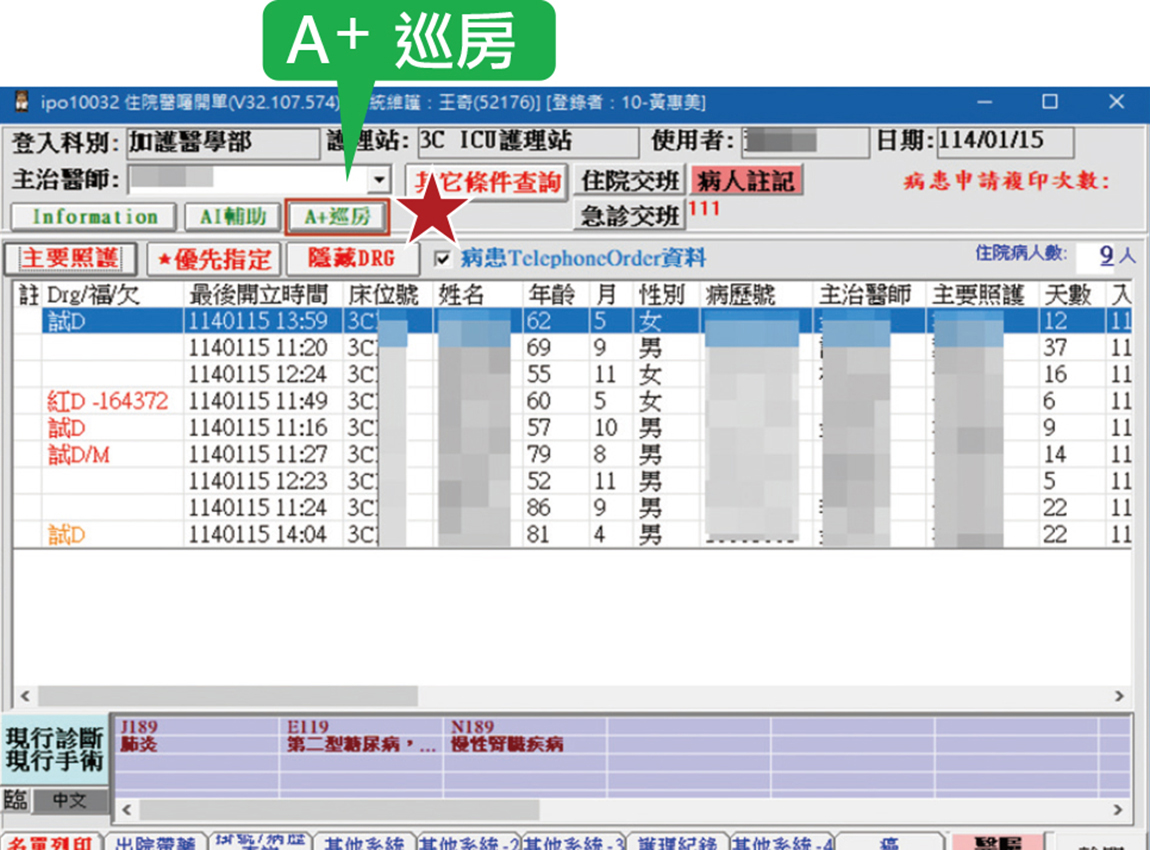This screenshot has width=1150, height=850.
Task: Open 其它條件查詢 search
Action: [x=487, y=181]
